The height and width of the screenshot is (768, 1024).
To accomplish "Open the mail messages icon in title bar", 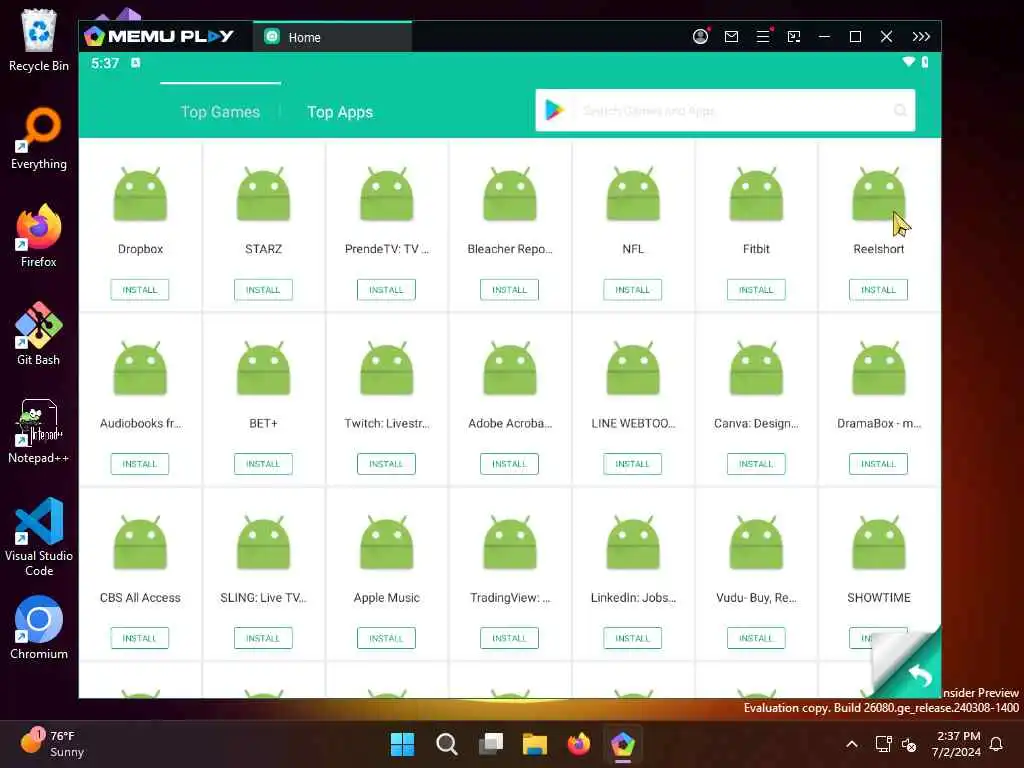I will coord(731,37).
